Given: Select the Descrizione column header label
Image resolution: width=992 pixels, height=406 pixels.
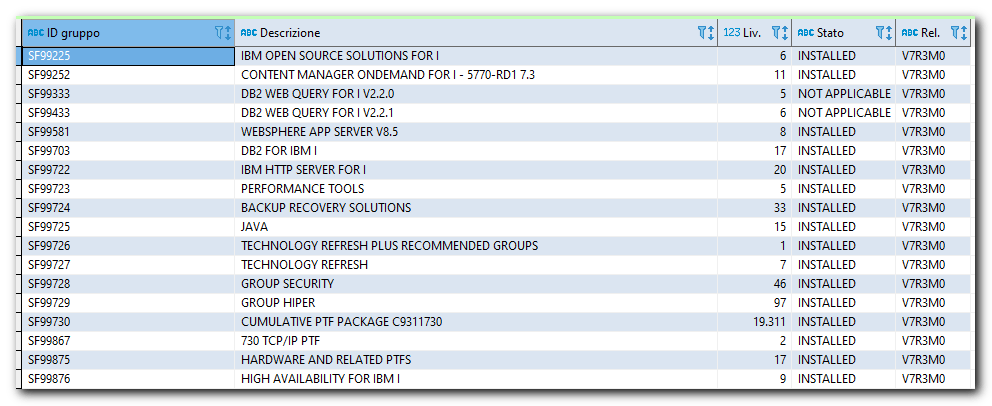Looking at the screenshot, I should (290, 33).
